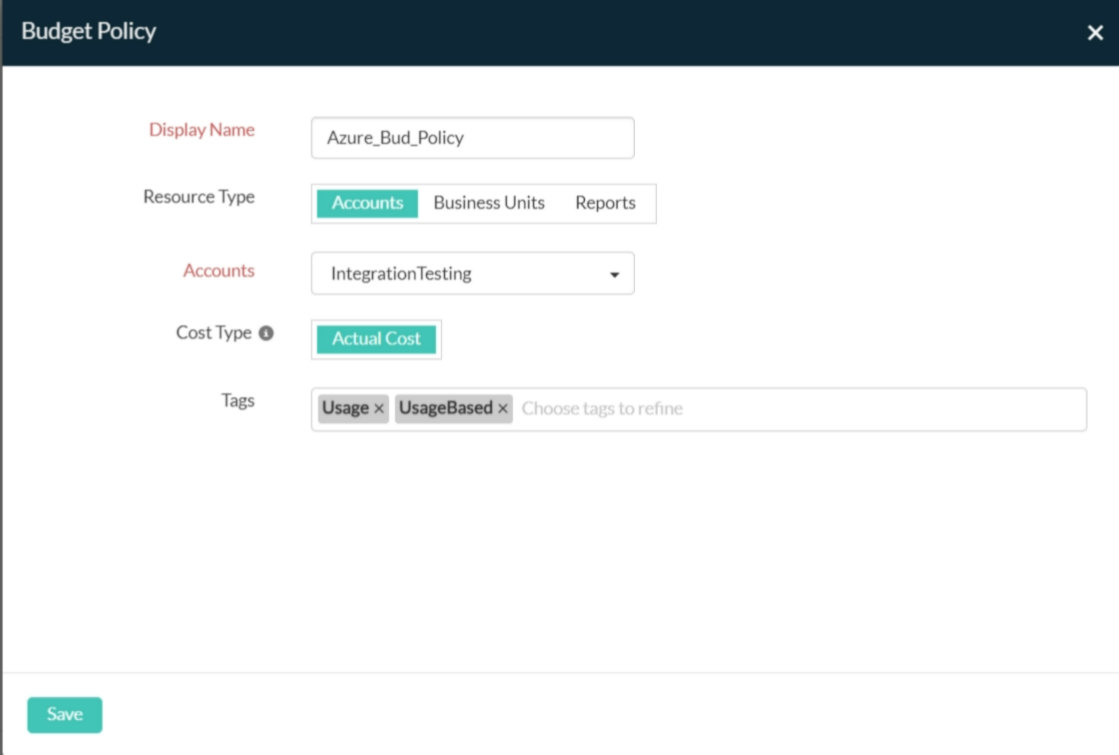The image size is (1119, 755).
Task: Open the IntegrationTesting accounts dropdown
Action: pyautogui.click(x=472, y=273)
